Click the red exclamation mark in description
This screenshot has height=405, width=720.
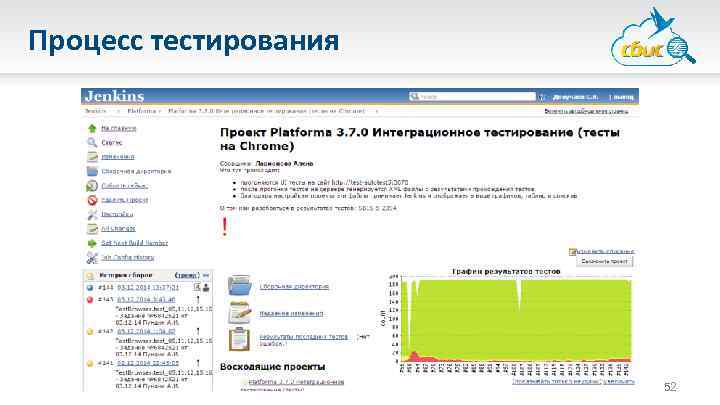(225, 226)
